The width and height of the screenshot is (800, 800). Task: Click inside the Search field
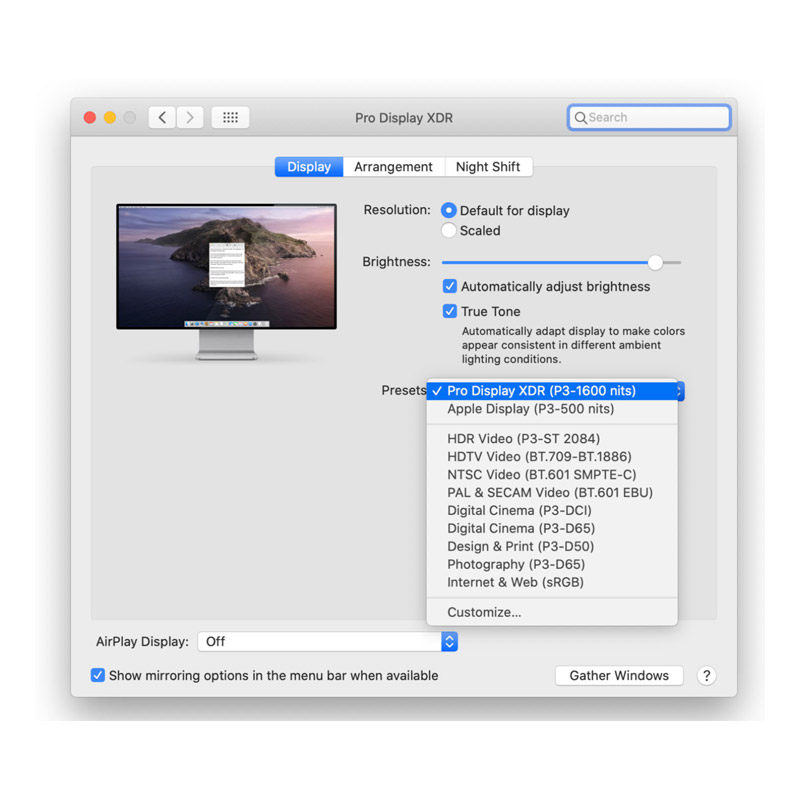[x=649, y=118]
